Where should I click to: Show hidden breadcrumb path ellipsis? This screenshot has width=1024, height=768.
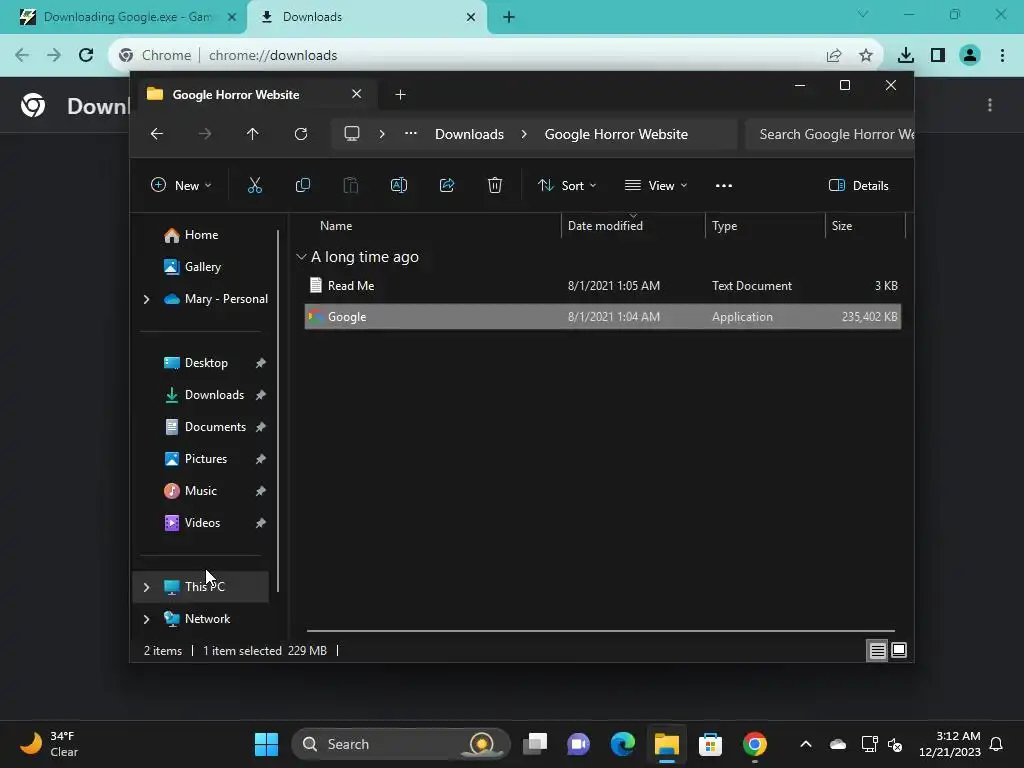click(411, 133)
